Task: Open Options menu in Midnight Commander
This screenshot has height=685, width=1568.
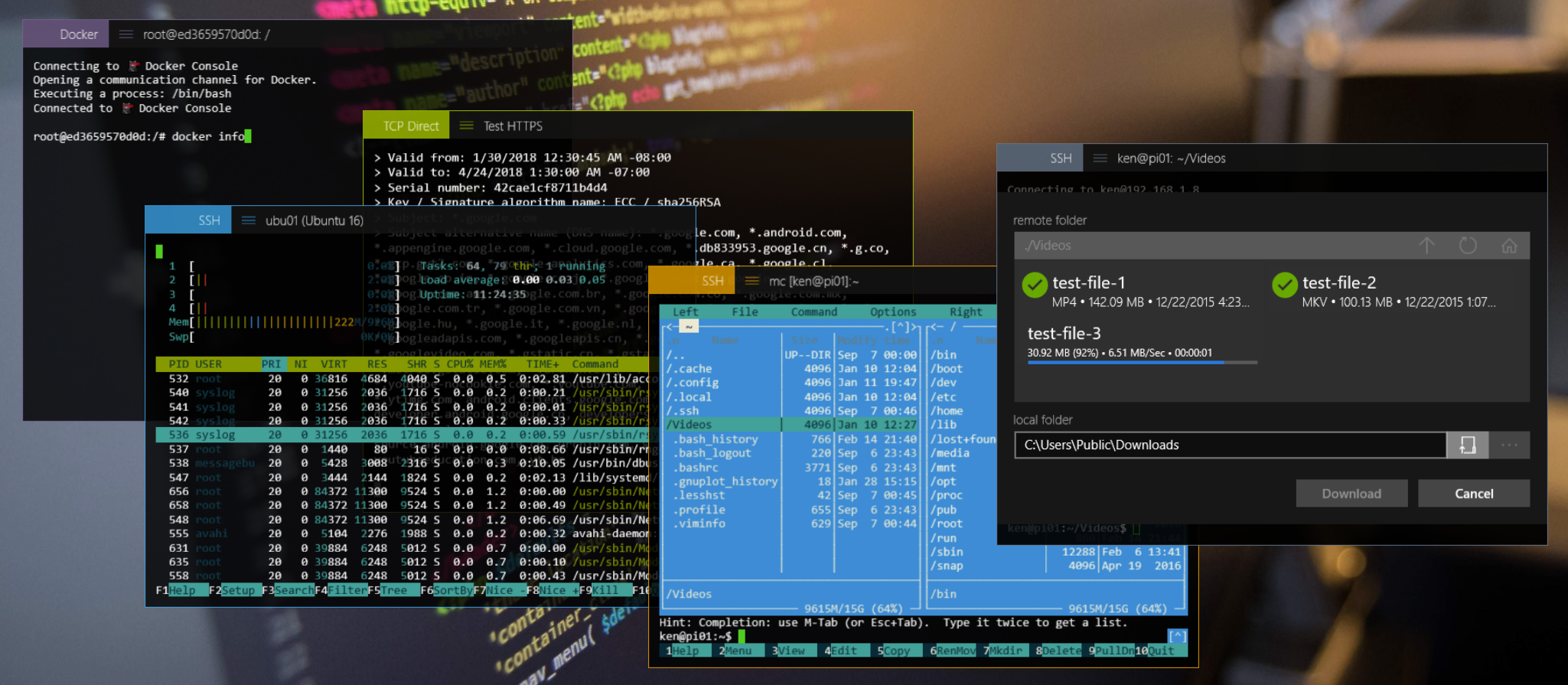Action: [x=893, y=312]
